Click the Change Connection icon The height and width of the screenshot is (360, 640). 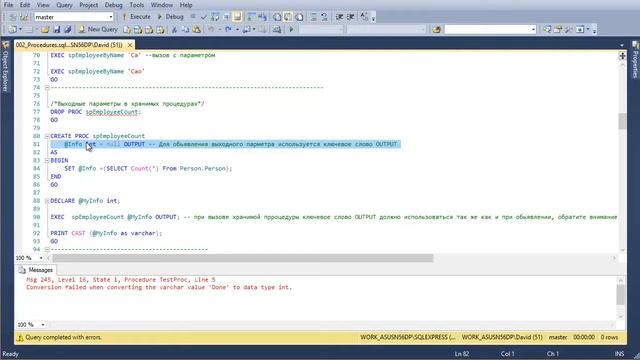pyautogui.click(x=24, y=17)
